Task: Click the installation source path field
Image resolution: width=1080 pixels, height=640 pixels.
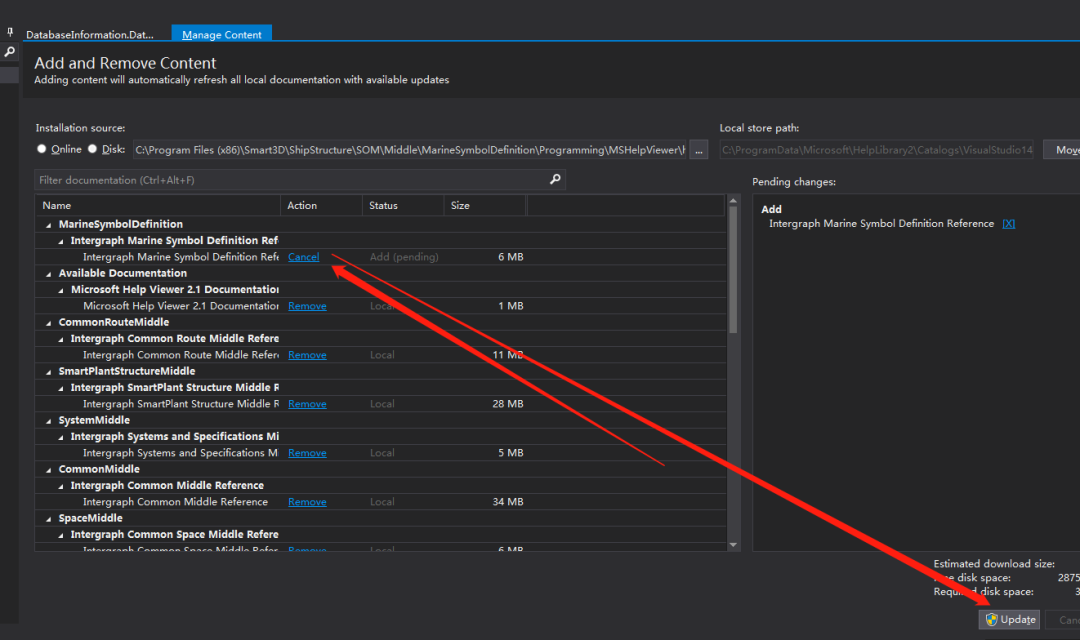Action: 410,149
